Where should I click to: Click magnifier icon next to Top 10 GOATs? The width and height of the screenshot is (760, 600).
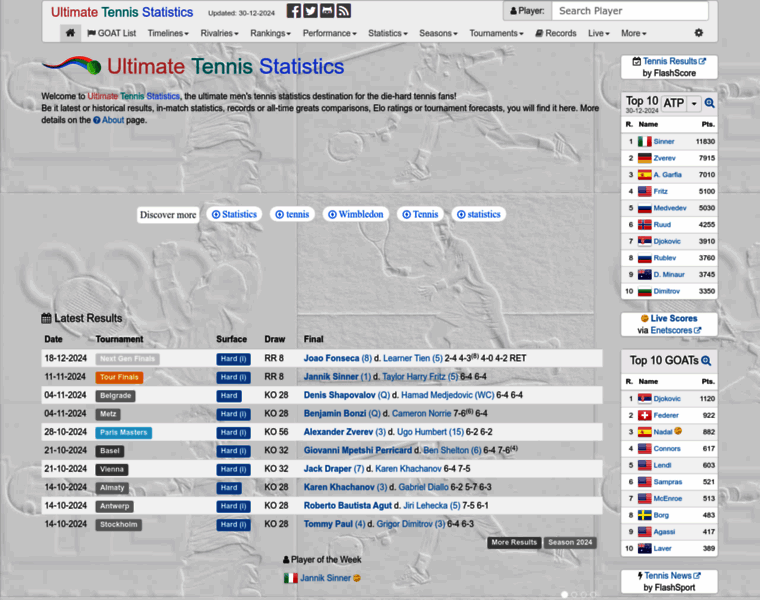[x=706, y=361]
